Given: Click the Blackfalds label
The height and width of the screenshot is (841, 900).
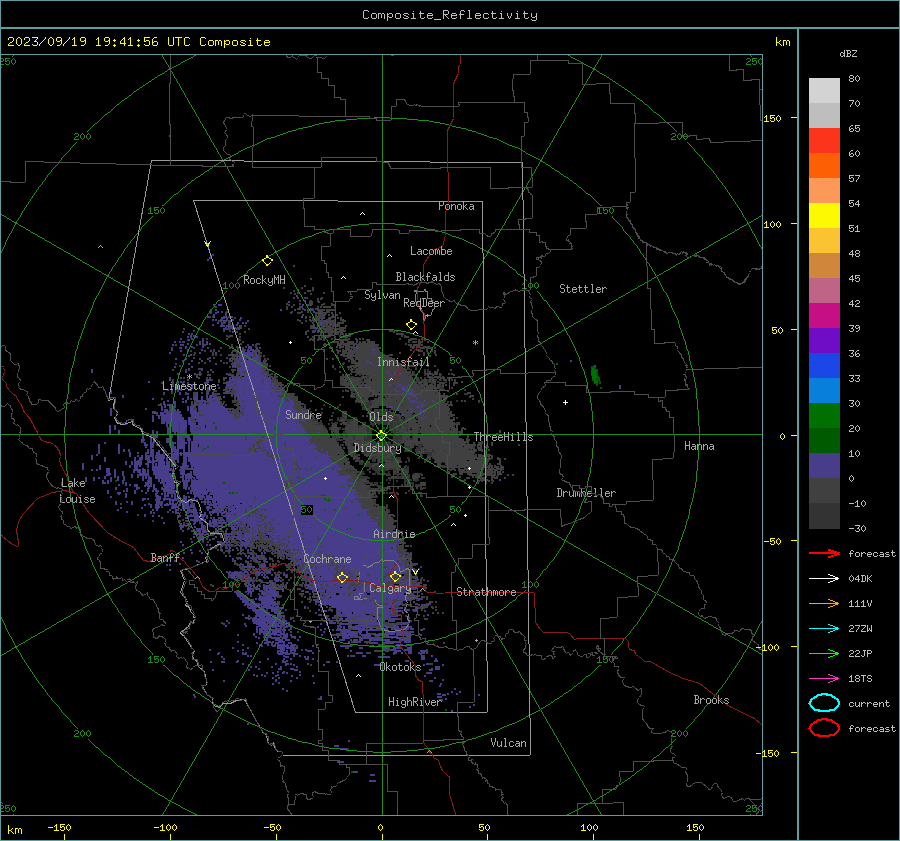Looking at the screenshot, I should (x=425, y=277).
